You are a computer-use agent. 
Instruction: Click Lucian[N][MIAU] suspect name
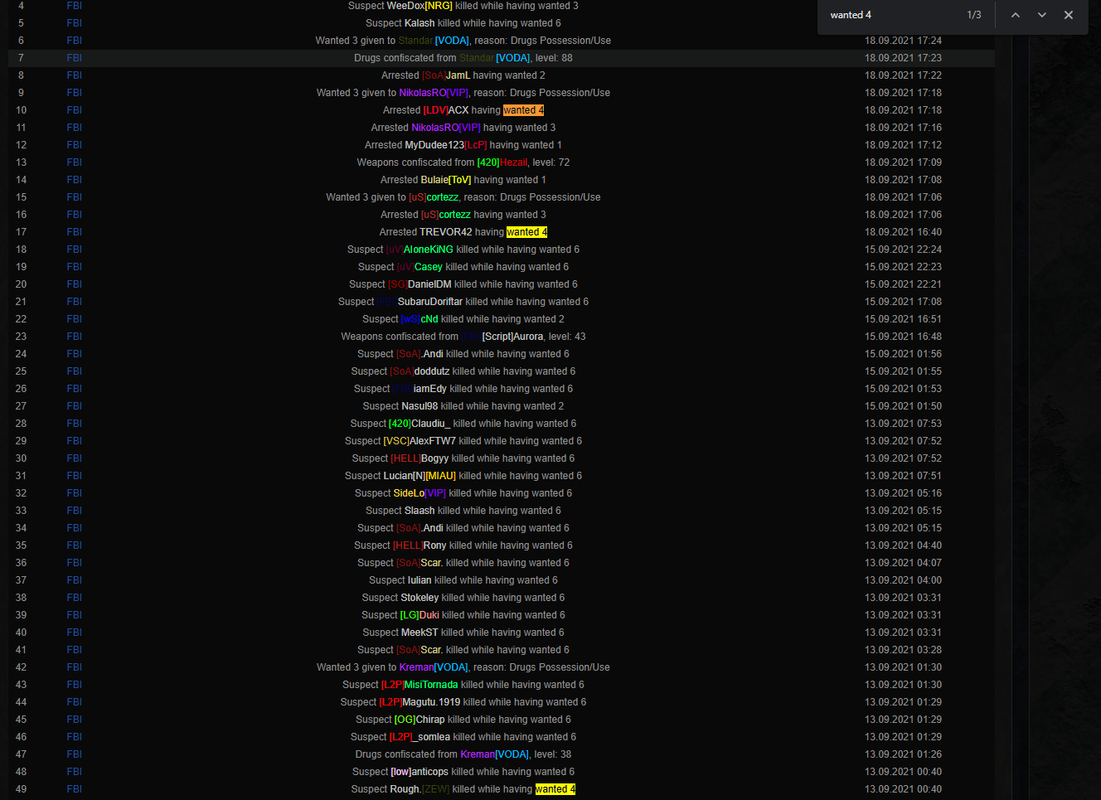(x=420, y=476)
